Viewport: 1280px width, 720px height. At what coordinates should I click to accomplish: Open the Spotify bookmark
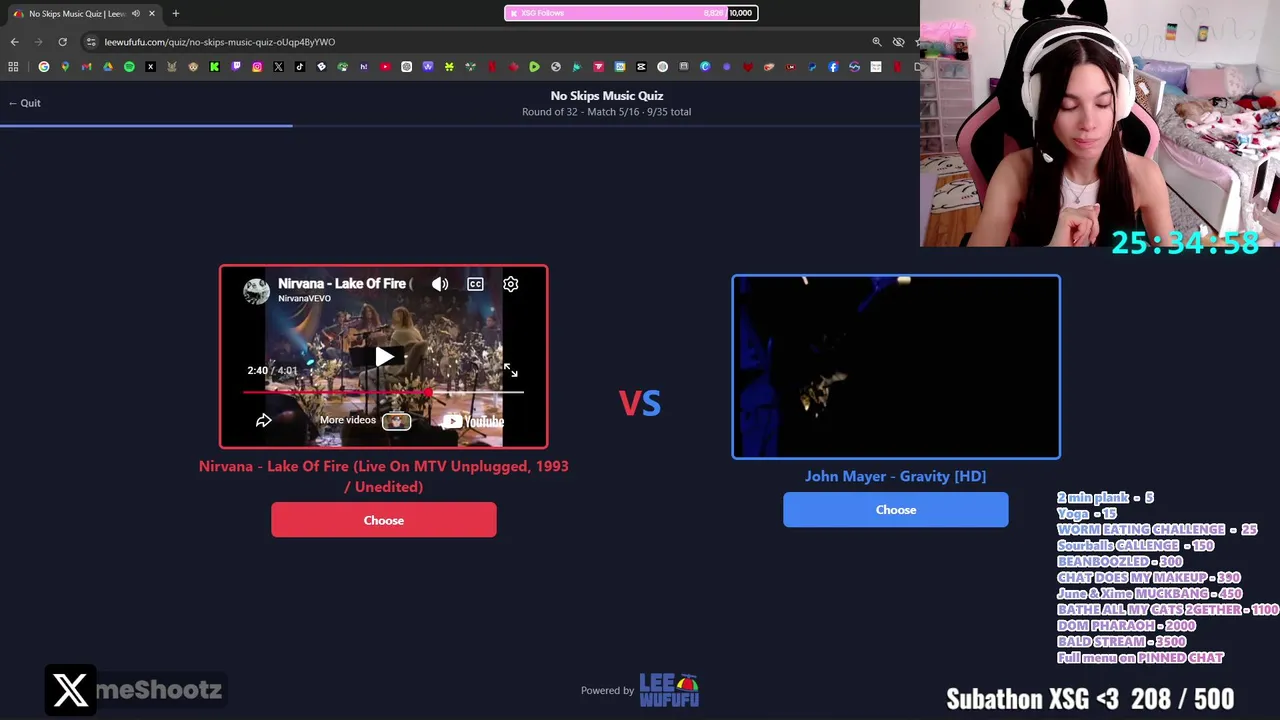129,67
